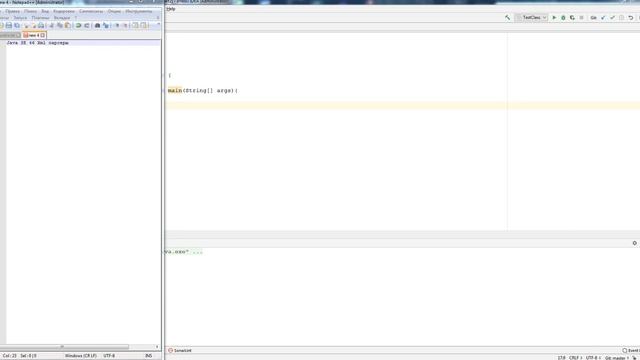Image resolution: width=640 pixels, height=360 pixels.
Task: Close the 'new 4' tab
Action: [x=43, y=35]
